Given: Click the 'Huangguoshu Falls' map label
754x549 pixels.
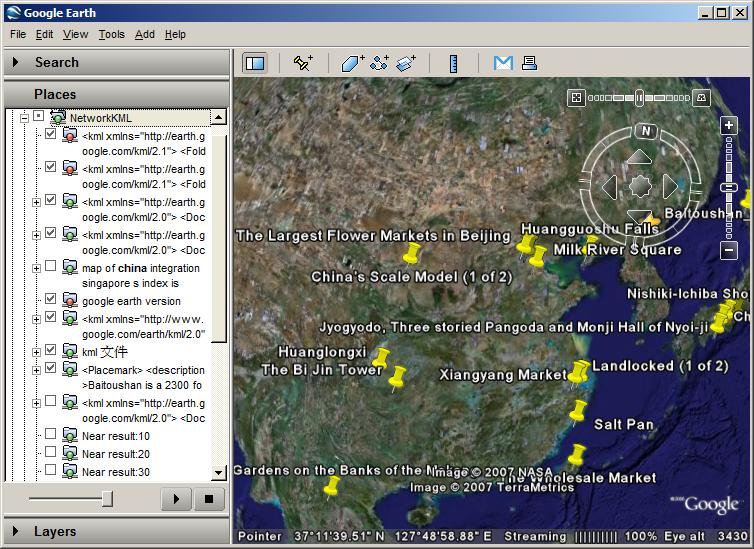Looking at the screenshot, I should 590,229.
